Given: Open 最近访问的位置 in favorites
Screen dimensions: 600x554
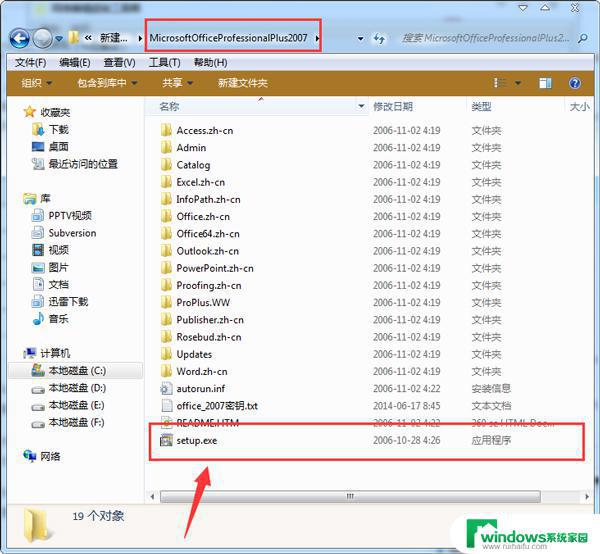Looking at the screenshot, I should pos(83,164).
